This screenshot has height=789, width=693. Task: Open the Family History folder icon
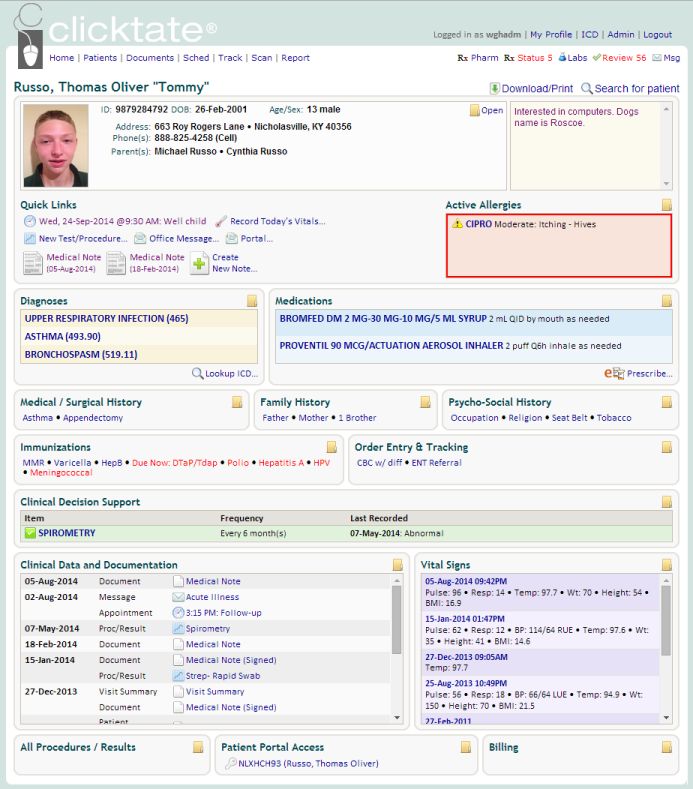pyautogui.click(x=426, y=402)
